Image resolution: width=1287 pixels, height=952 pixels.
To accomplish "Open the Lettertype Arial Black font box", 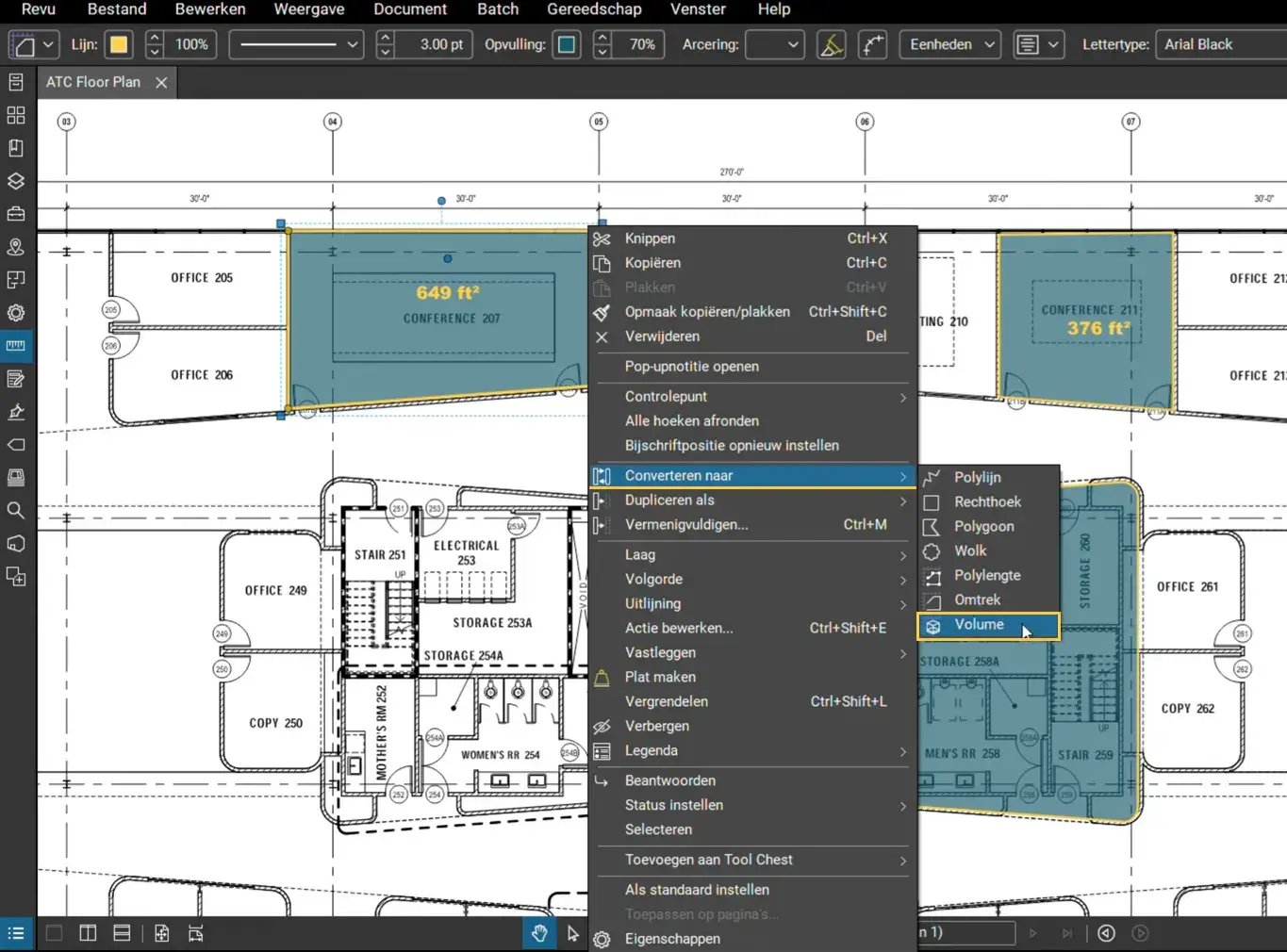I will 1221,44.
